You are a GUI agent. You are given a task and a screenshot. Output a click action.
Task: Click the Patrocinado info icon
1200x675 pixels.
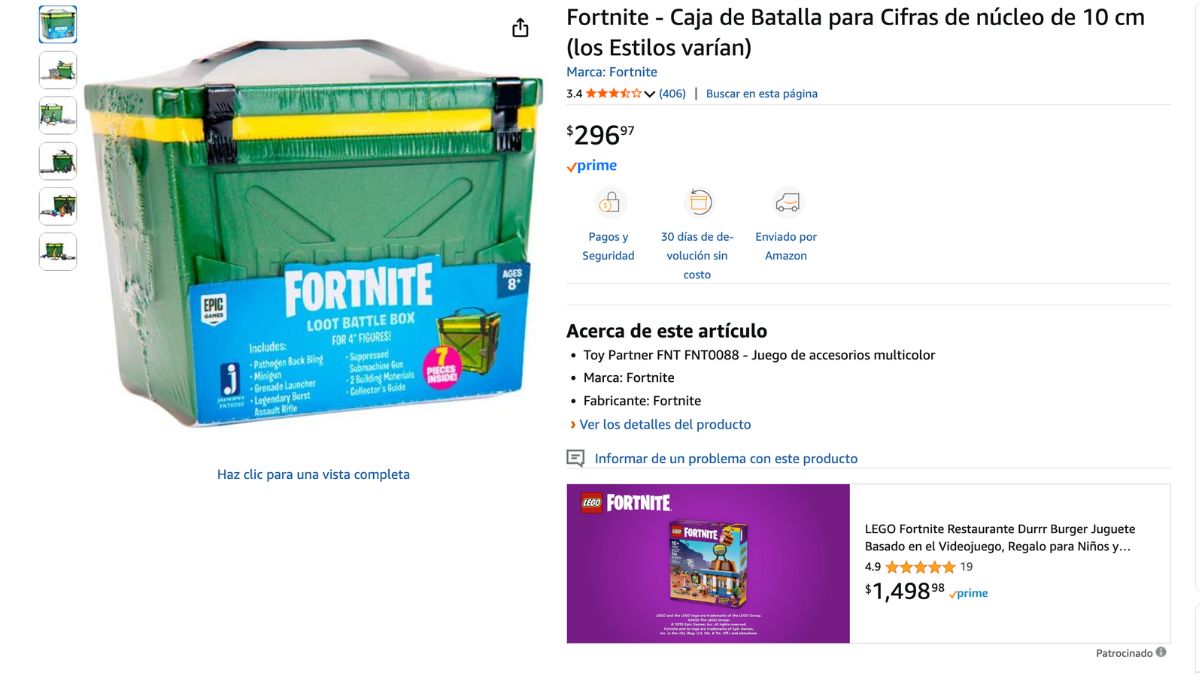pos(1161,652)
